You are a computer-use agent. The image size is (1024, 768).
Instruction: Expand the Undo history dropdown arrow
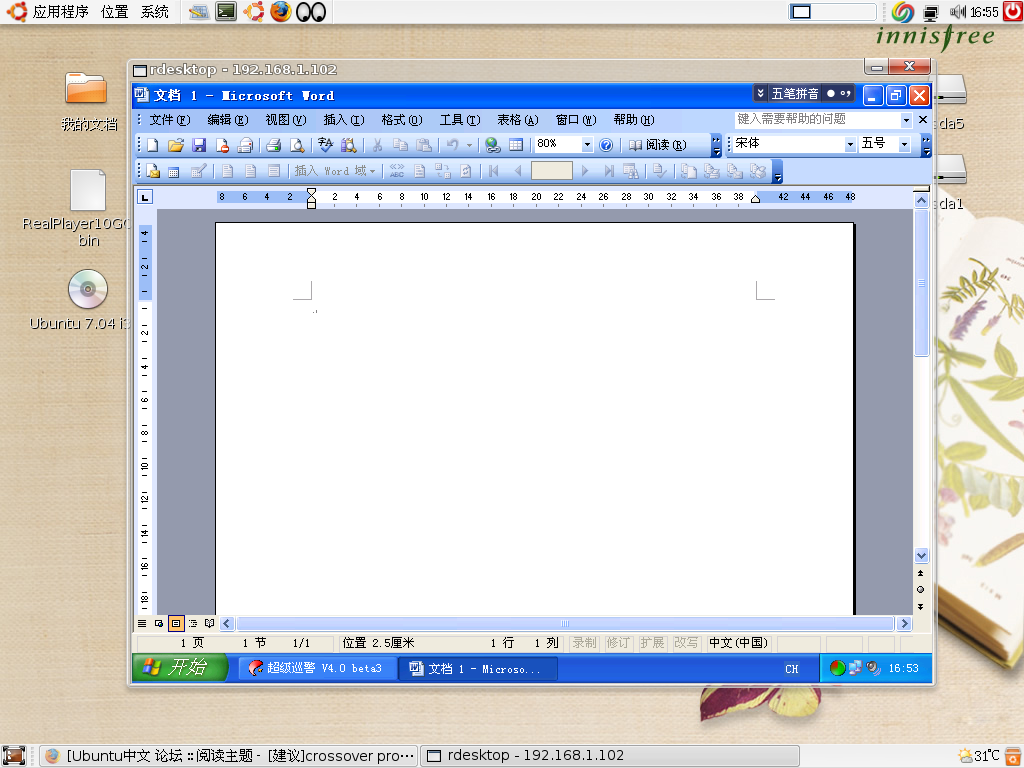469,146
